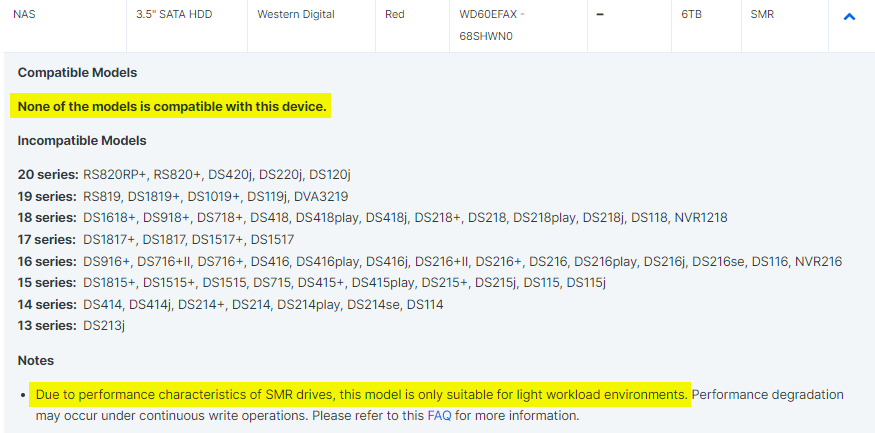The height and width of the screenshot is (433, 875).
Task: Click NVR1218 in the 18 series list
Action: coord(701,218)
